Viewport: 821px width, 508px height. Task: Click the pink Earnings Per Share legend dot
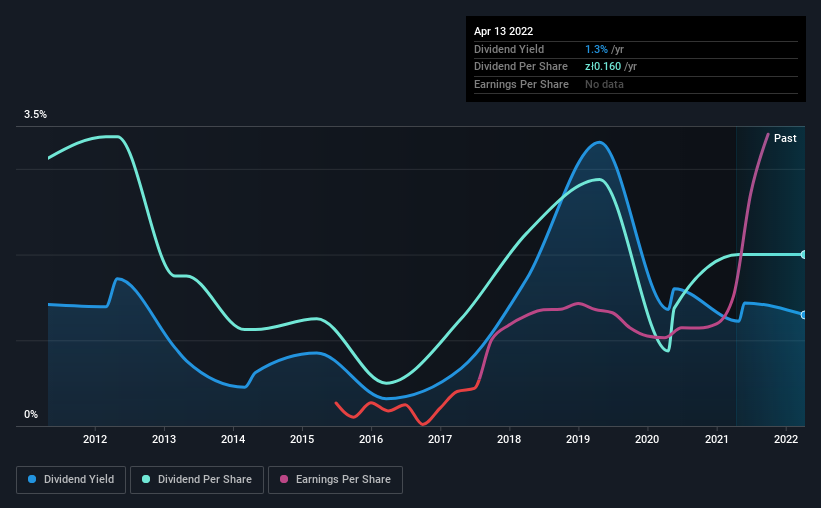284,479
